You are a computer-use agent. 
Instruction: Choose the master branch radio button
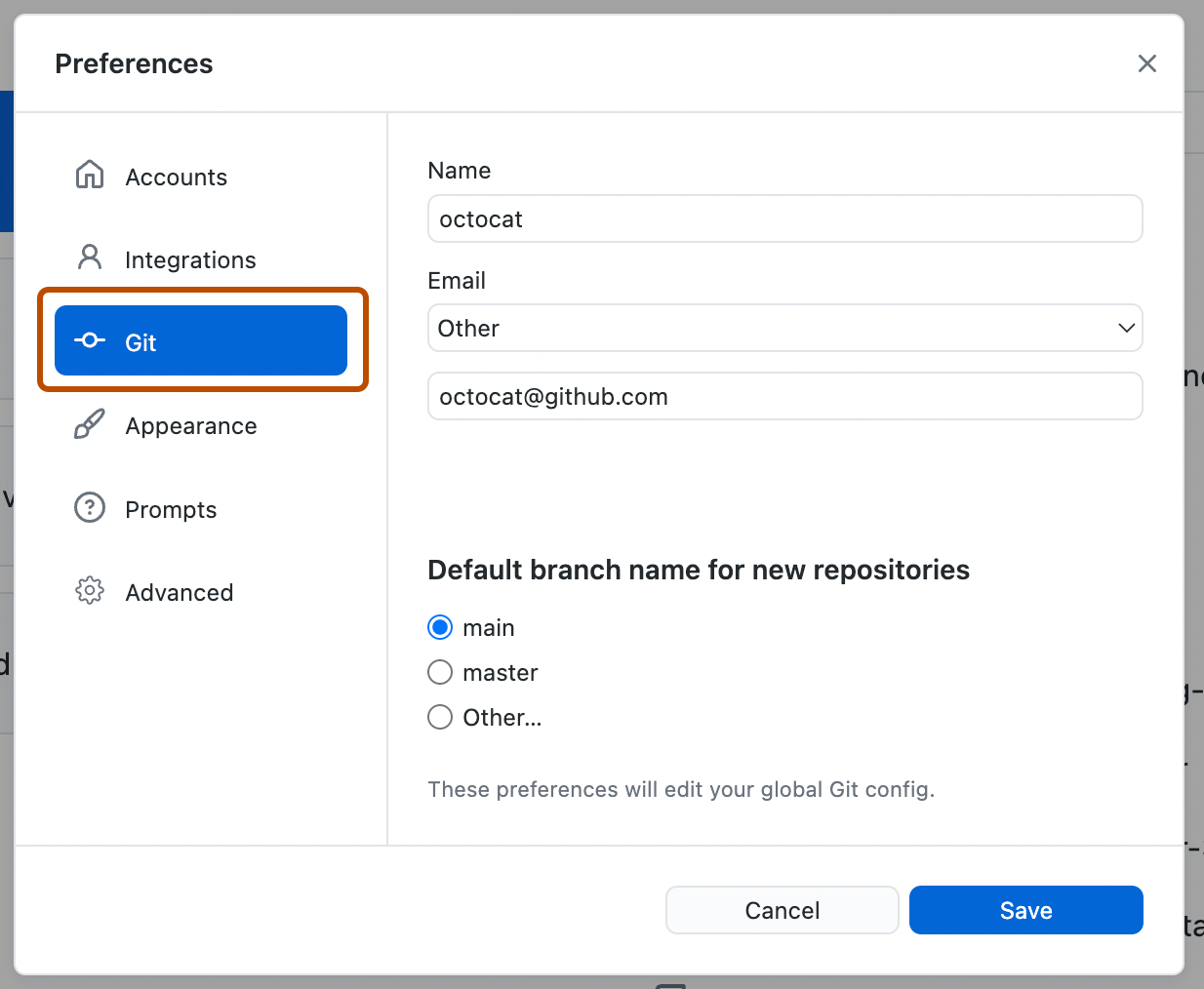(440, 672)
